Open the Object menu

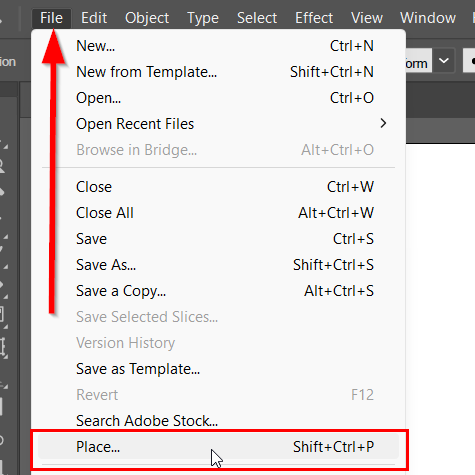147,18
